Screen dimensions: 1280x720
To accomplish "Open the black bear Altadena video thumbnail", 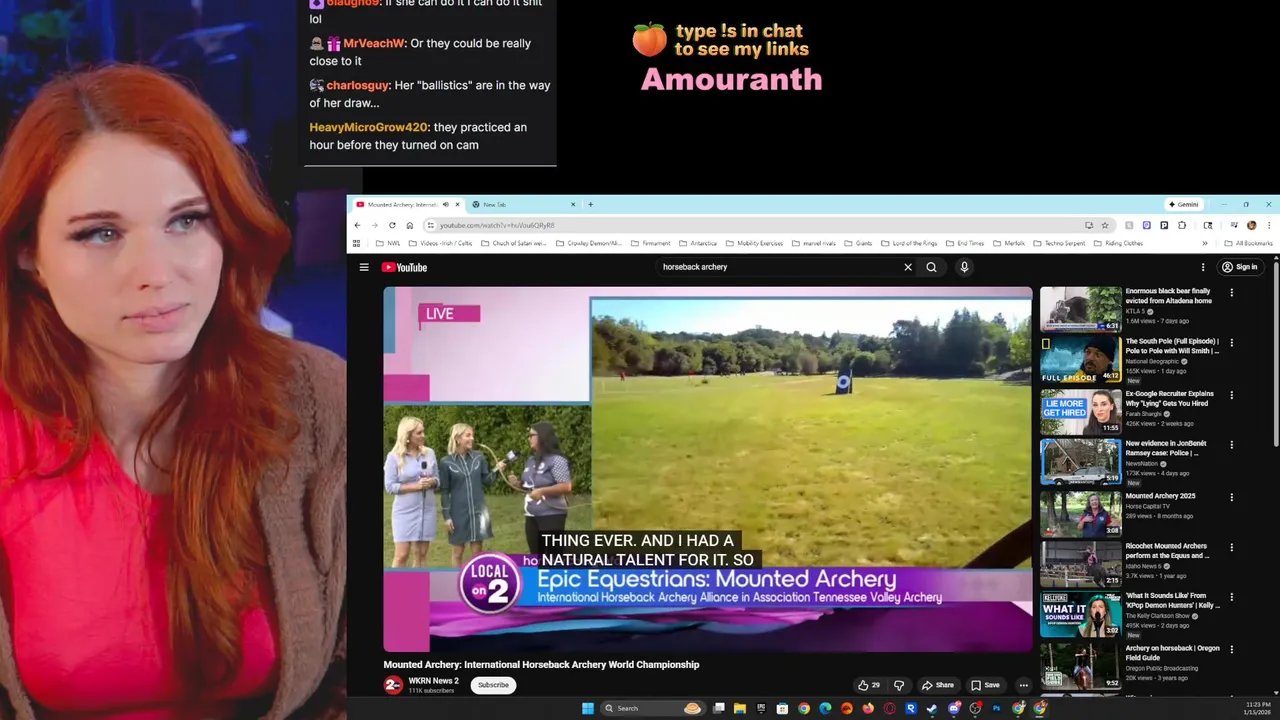I will tap(1081, 309).
